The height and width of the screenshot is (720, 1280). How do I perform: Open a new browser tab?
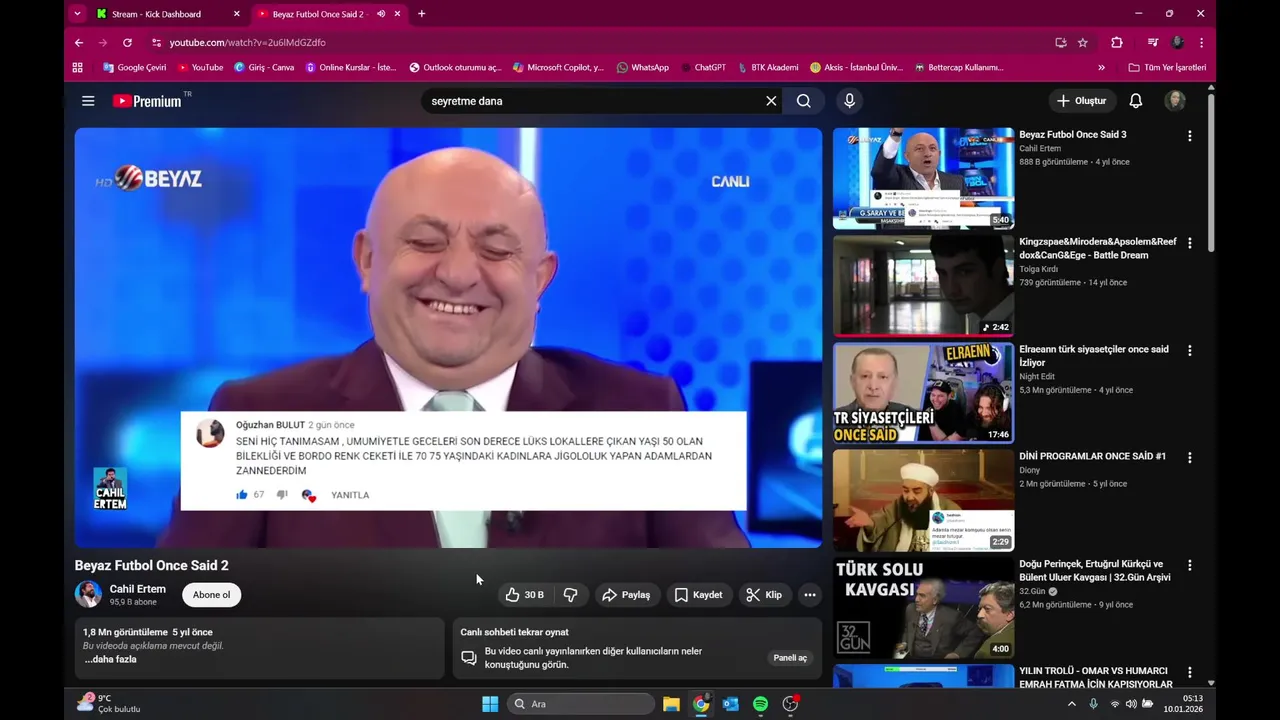point(421,14)
